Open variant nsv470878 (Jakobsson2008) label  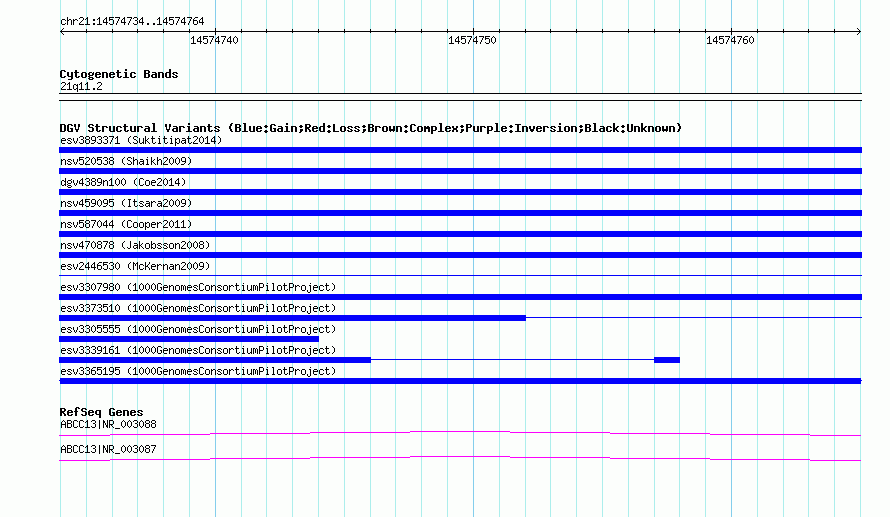click(135, 245)
